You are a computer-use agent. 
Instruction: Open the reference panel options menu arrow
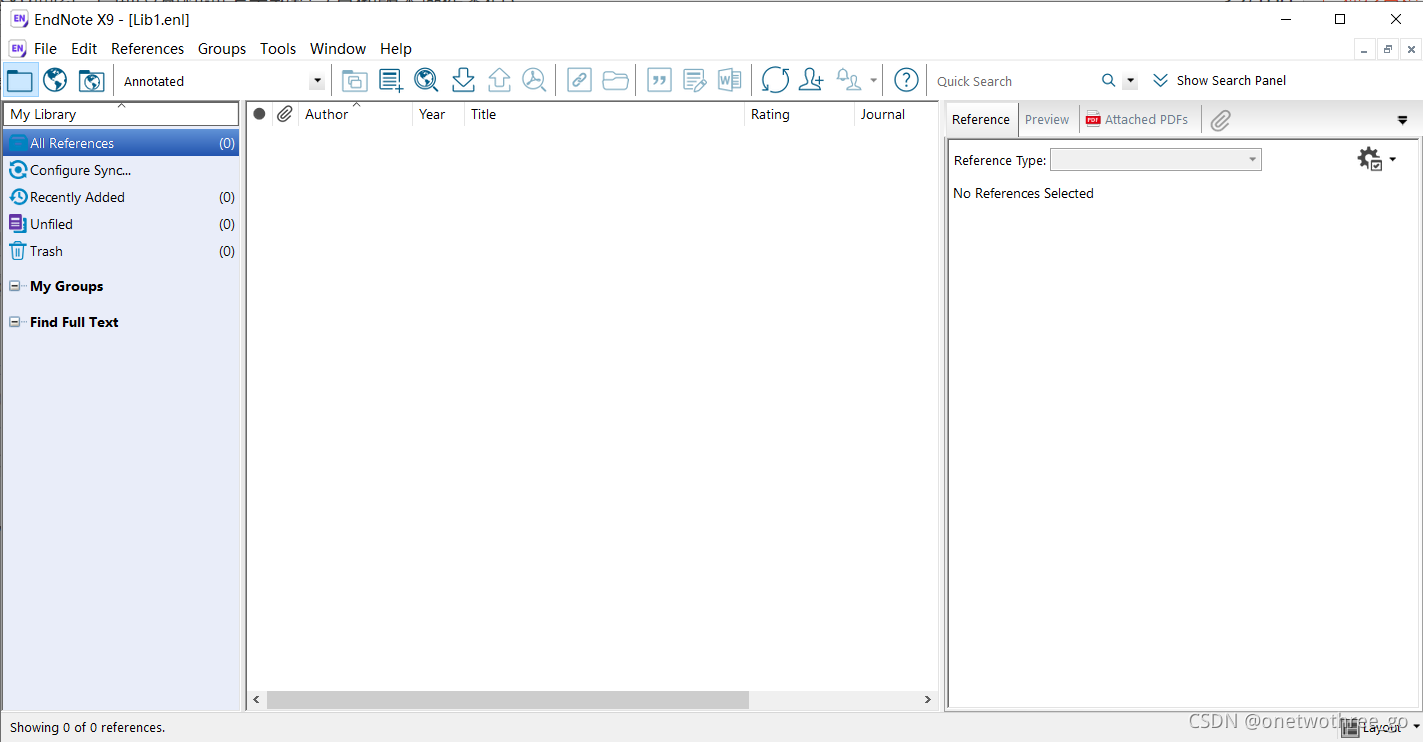pyautogui.click(x=1402, y=120)
